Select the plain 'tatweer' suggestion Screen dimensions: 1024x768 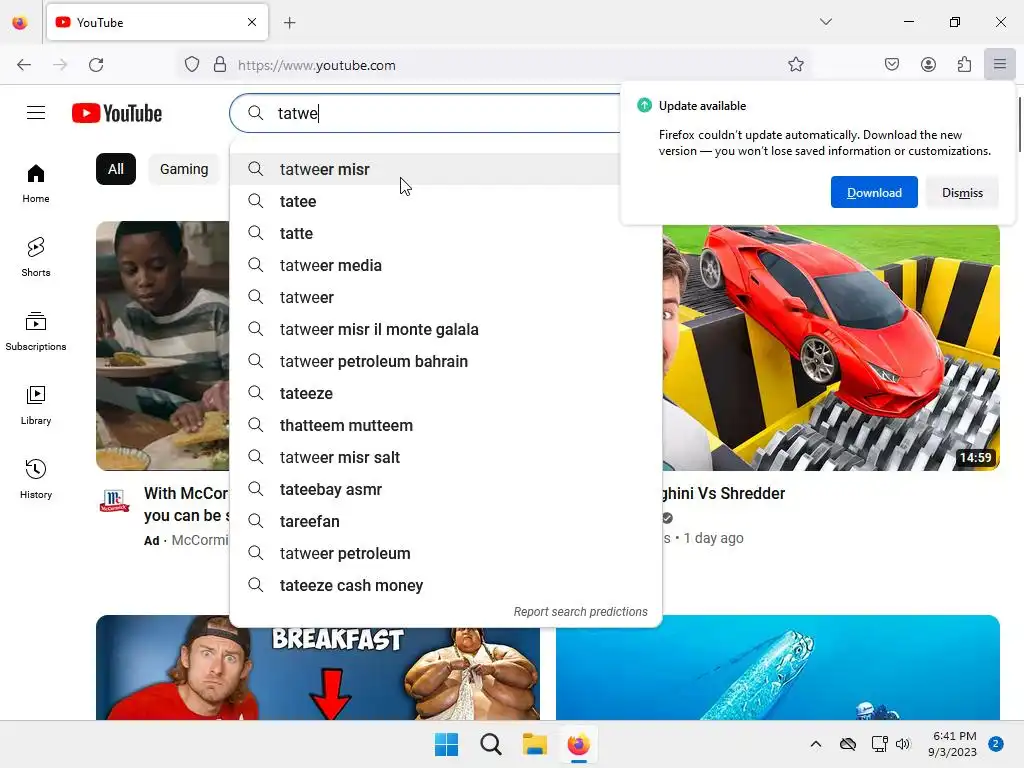tap(445, 297)
